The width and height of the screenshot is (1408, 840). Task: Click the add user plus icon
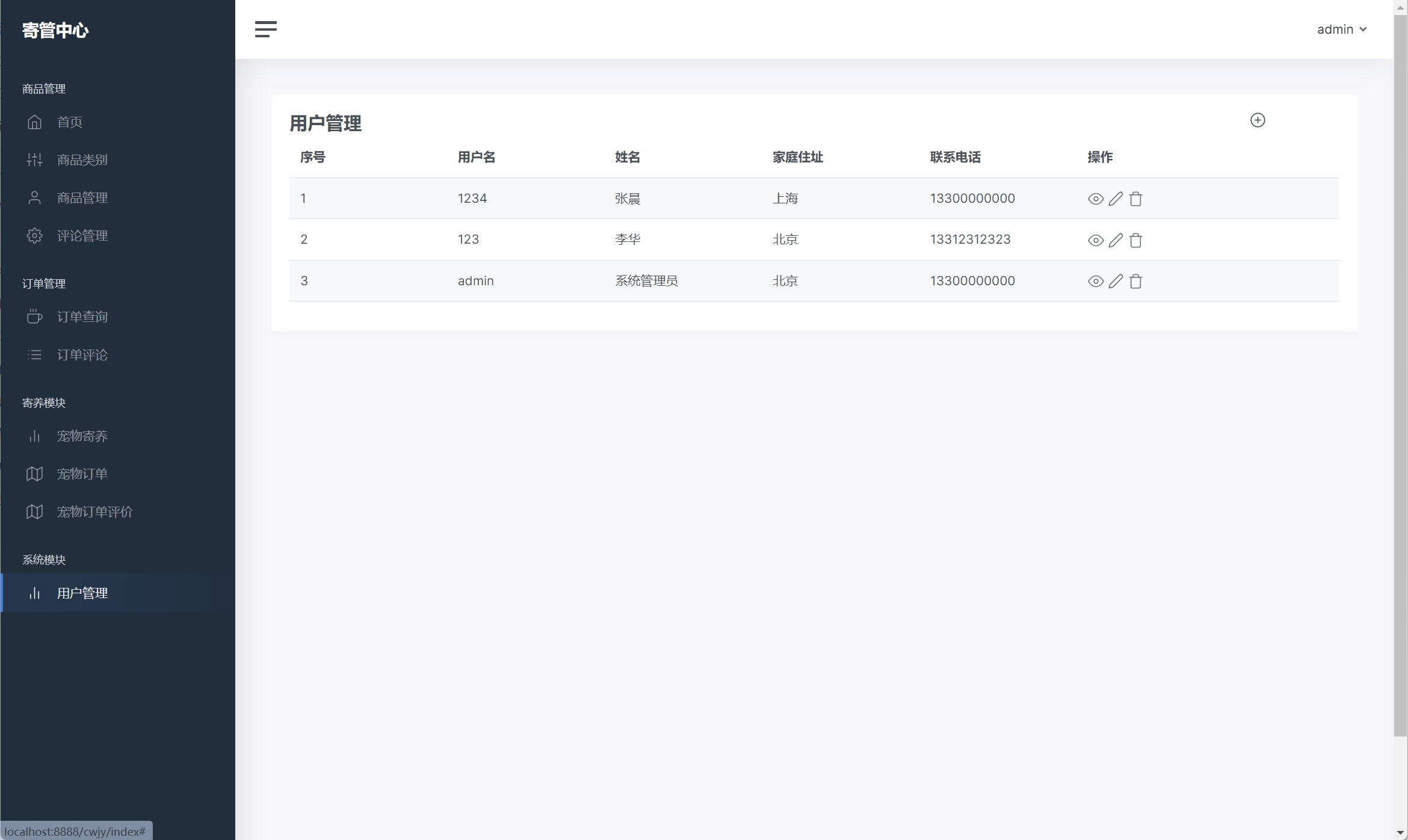(x=1257, y=120)
